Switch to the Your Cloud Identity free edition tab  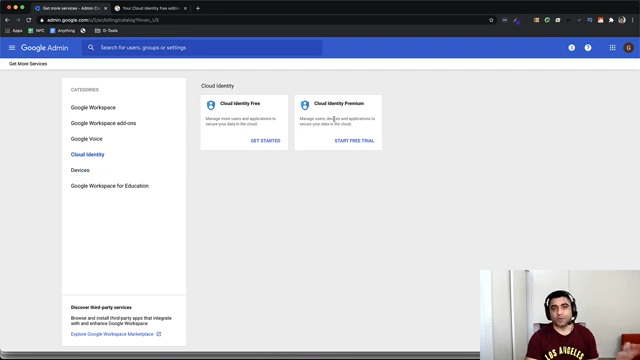[x=150, y=8]
